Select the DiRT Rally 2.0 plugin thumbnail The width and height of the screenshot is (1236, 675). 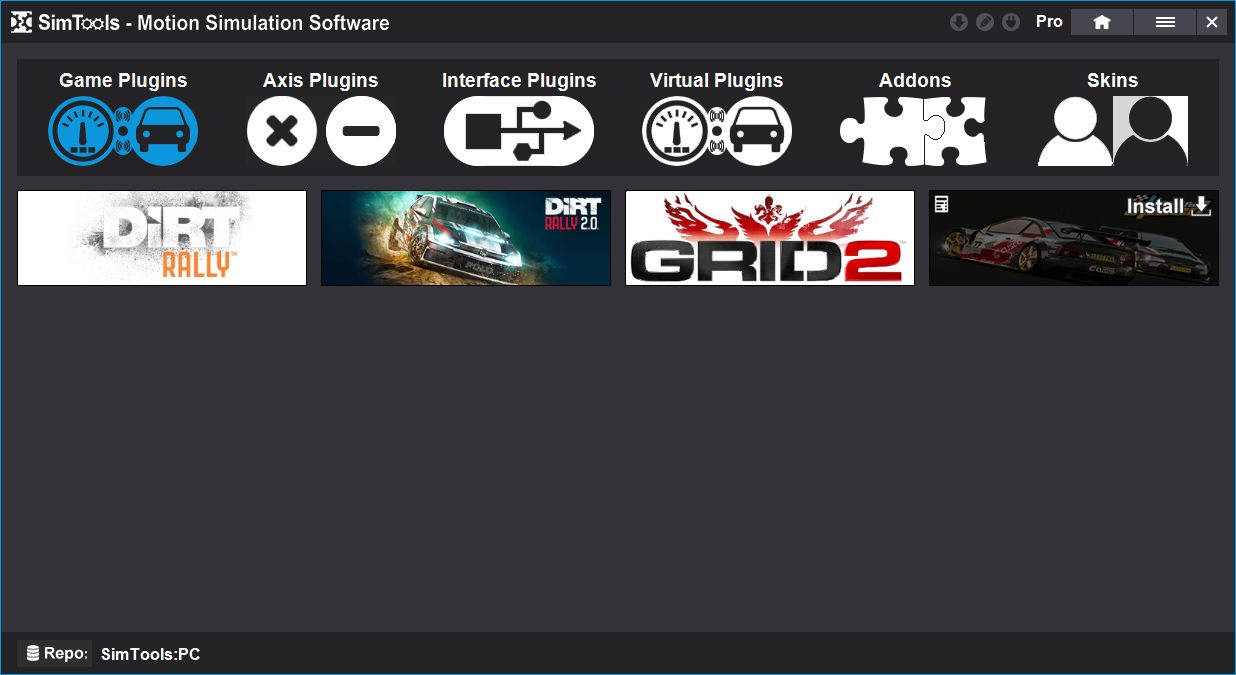point(466,238)
